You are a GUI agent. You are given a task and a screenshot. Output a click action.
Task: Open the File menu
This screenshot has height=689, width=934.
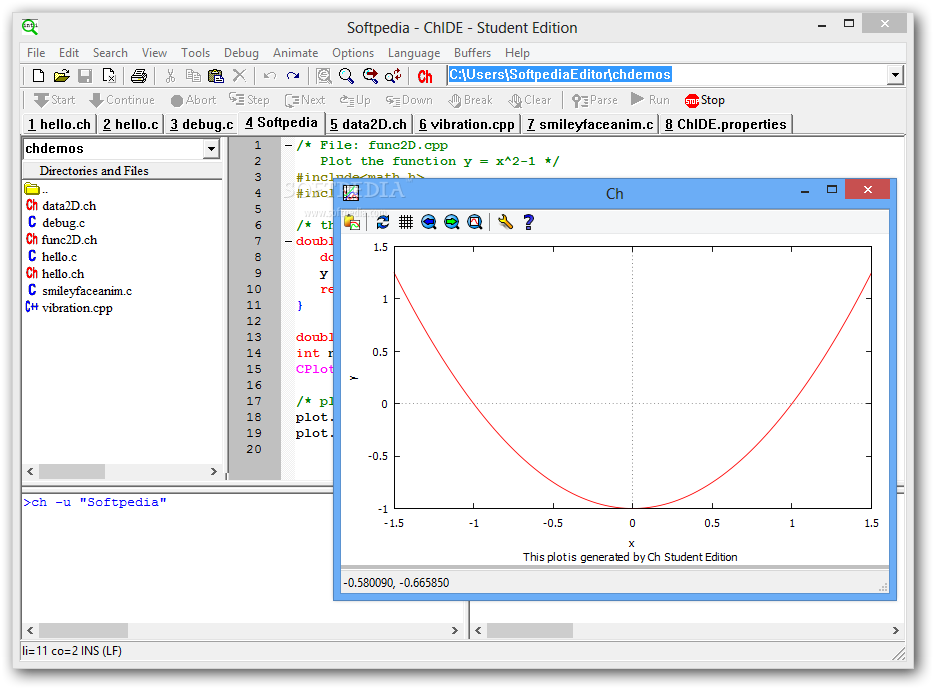(x=36, y=52)
